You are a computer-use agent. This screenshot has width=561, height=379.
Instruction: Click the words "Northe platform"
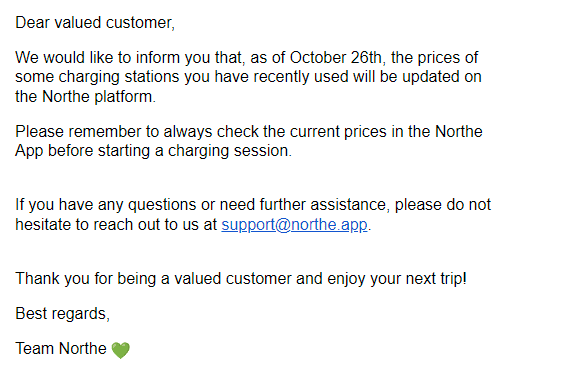pyautogui.click(x=97, y=97)
